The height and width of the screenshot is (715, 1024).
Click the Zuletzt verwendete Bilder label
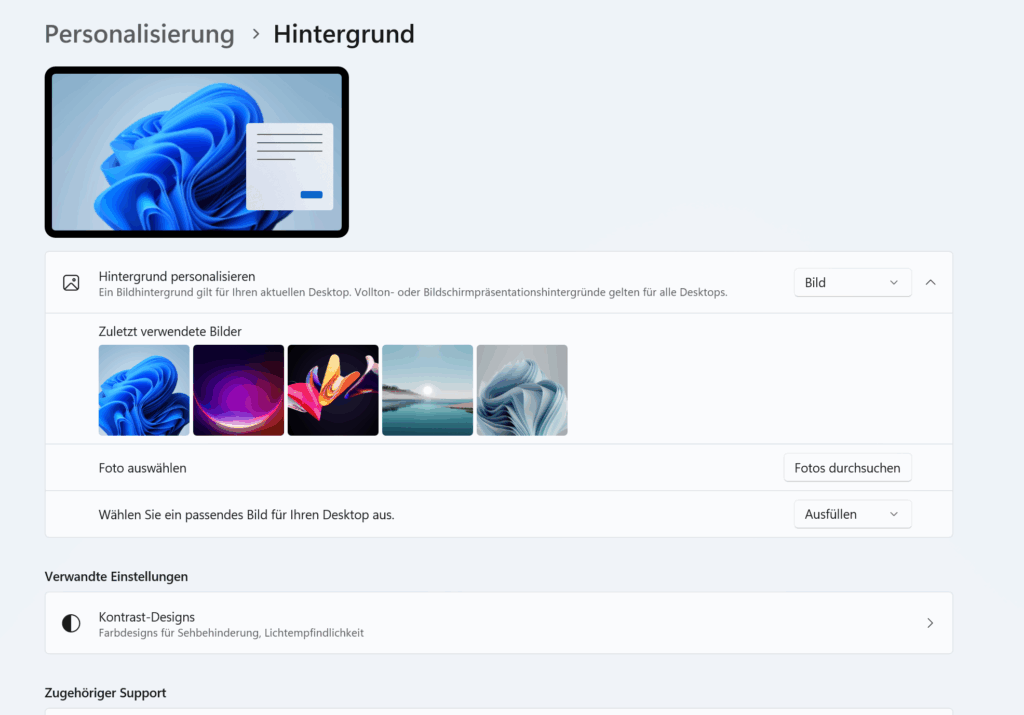pyautogui.click(x=170, y=331)
